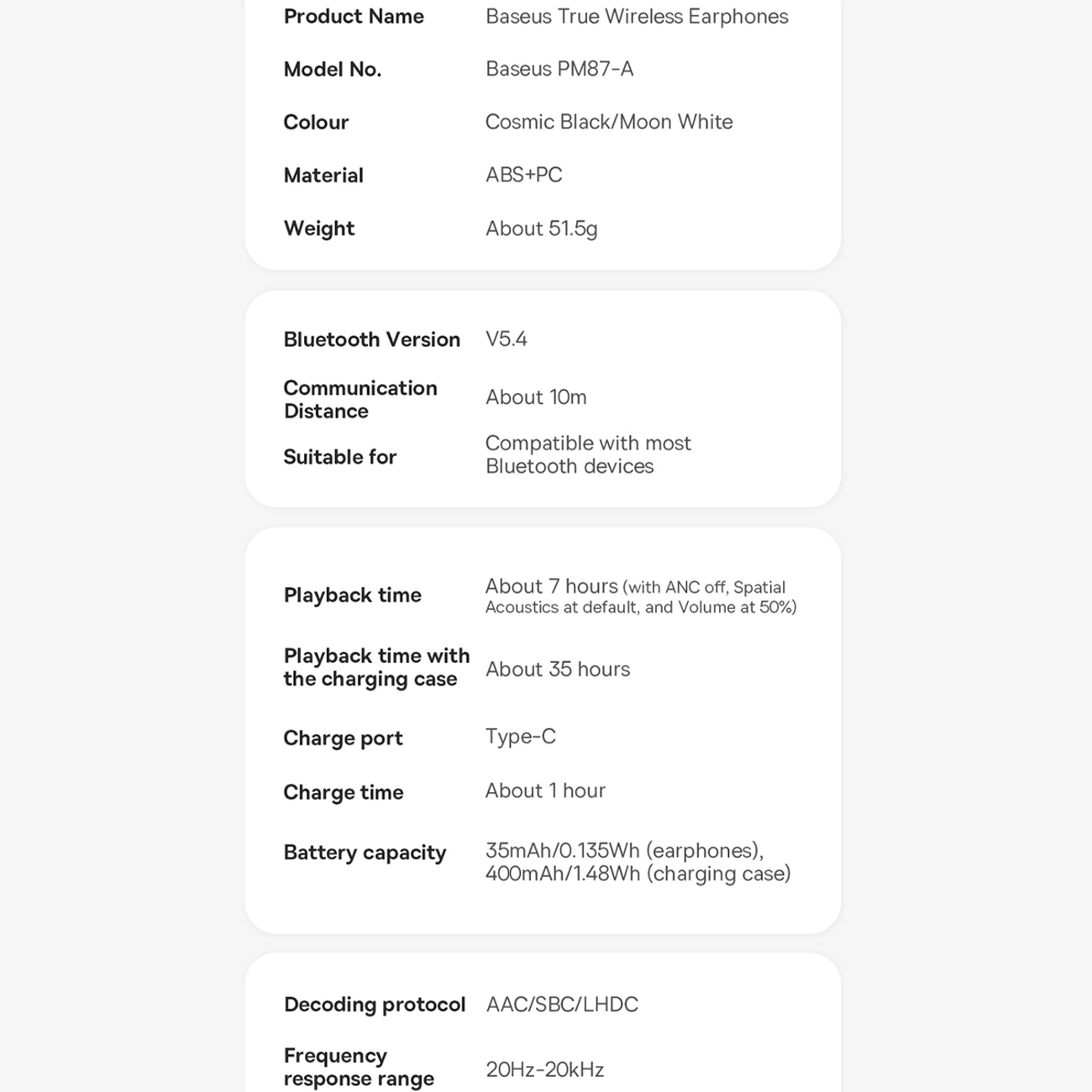
Task: Click the Baseus PM87-A model number
Action: pos(559,69)
